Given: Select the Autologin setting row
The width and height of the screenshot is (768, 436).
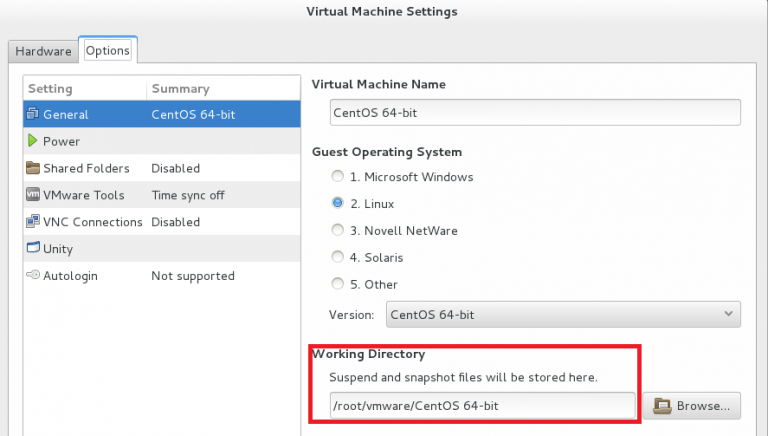Looking at the screenshot, I should [162, 276].
